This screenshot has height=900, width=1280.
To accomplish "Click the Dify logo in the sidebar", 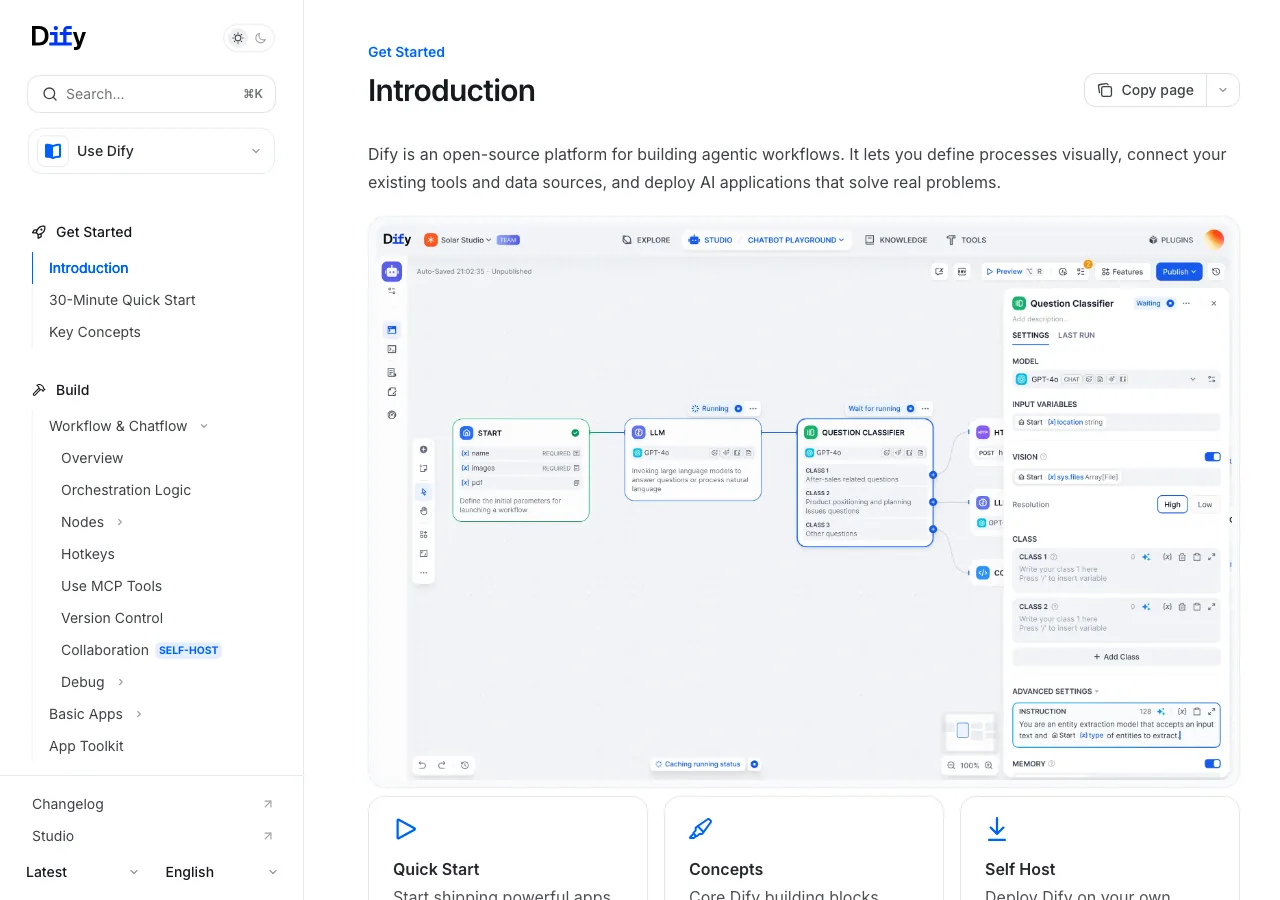I will coord(59,37).
